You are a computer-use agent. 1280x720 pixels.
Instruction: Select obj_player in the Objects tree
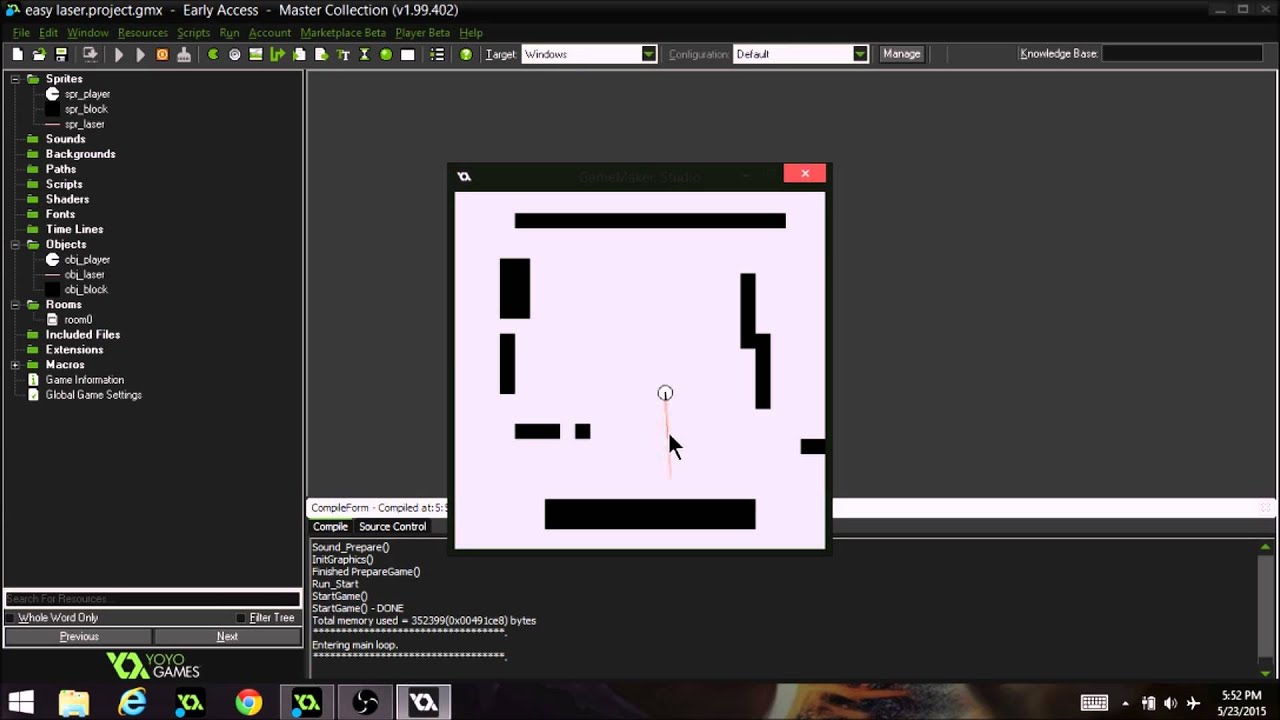tap(87, 260)
